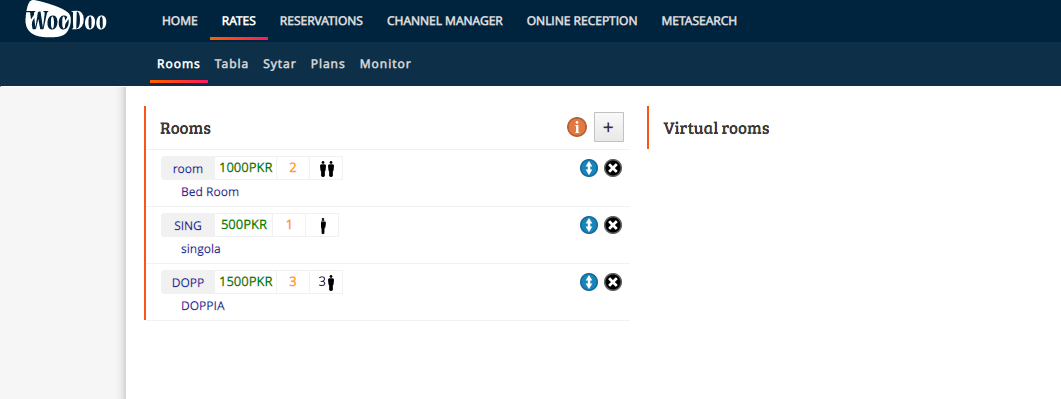This screenshot has width=1061, height=399.
Task: Open CHANNEL MANAGER in the top navigation
Action: [445, 21]
